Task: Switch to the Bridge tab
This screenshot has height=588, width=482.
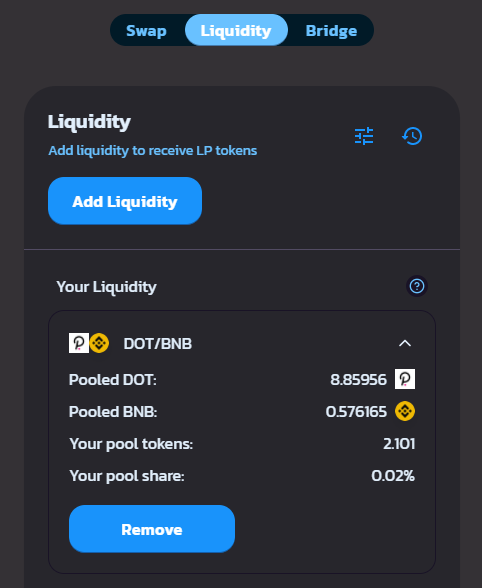Action: tap(331, 30)
